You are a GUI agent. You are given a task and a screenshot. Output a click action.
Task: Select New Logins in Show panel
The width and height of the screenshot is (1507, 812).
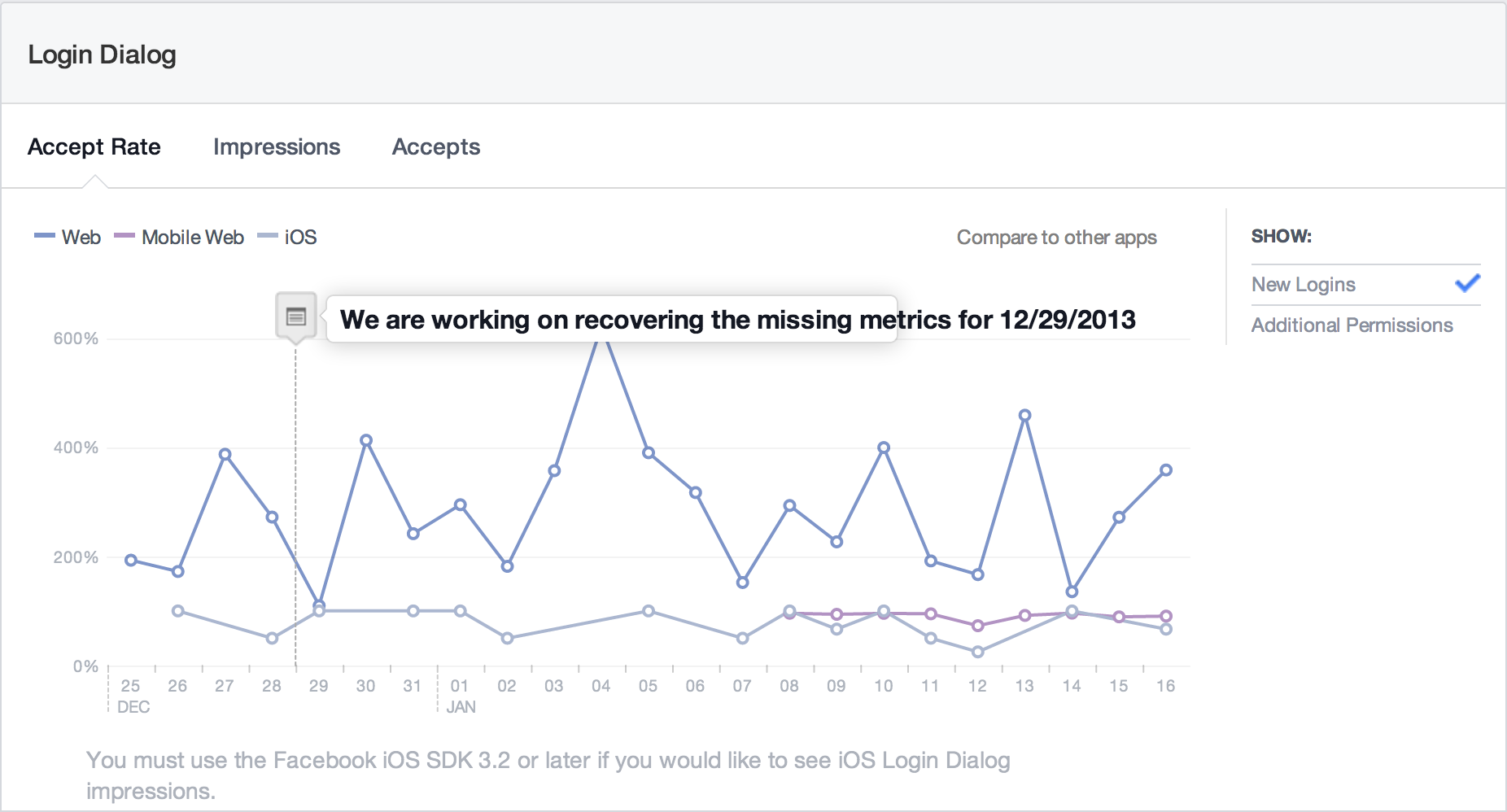tap(1304, 285)
